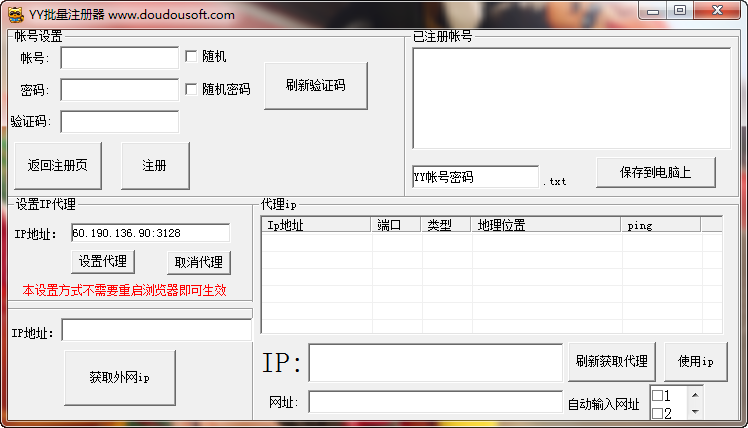Image resolution: width=748 pixels, height=428 pixels.
Task: Click the proxy IP地址 field with 60.190.136.90:3128
Action: coord(150,233)
